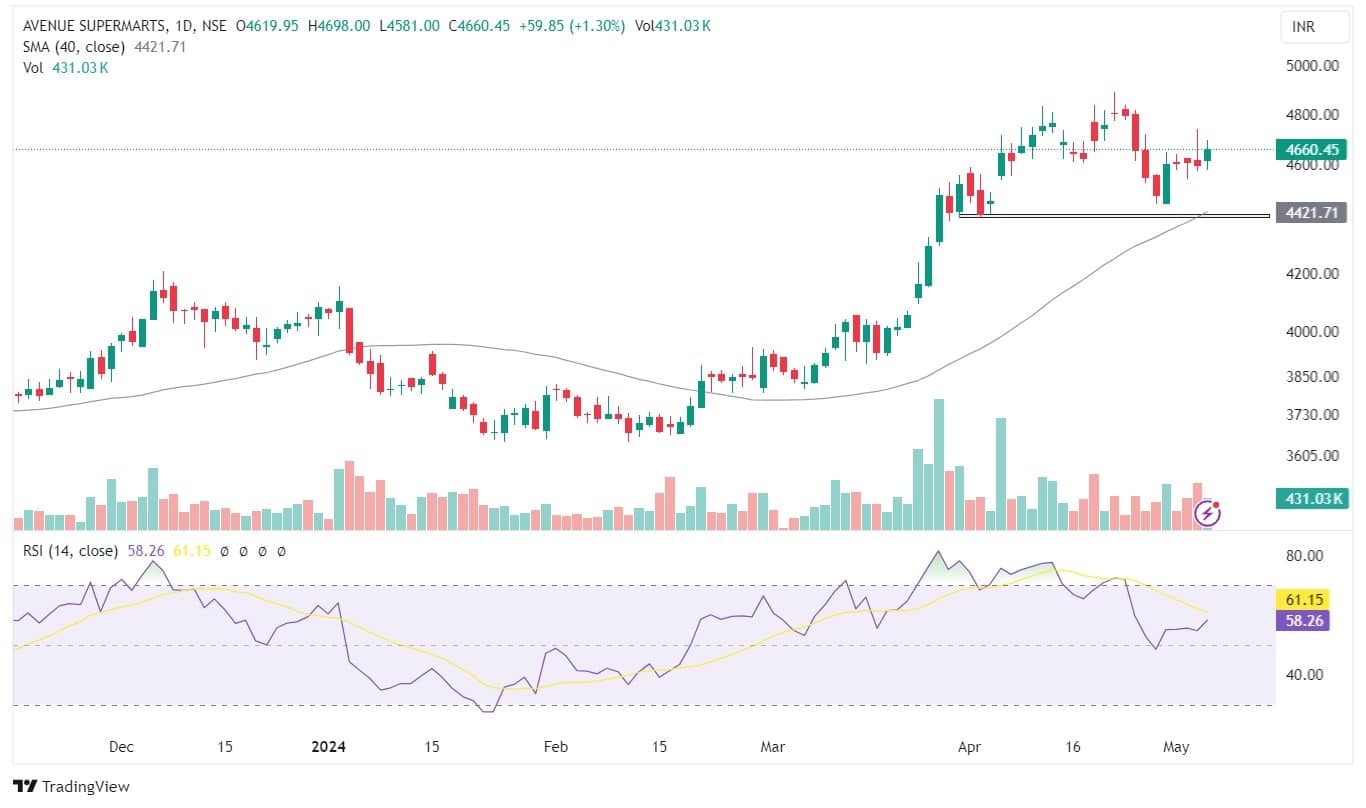Click the 5000.00 price scale label

pyautogui.click(x=1310, y=67)
